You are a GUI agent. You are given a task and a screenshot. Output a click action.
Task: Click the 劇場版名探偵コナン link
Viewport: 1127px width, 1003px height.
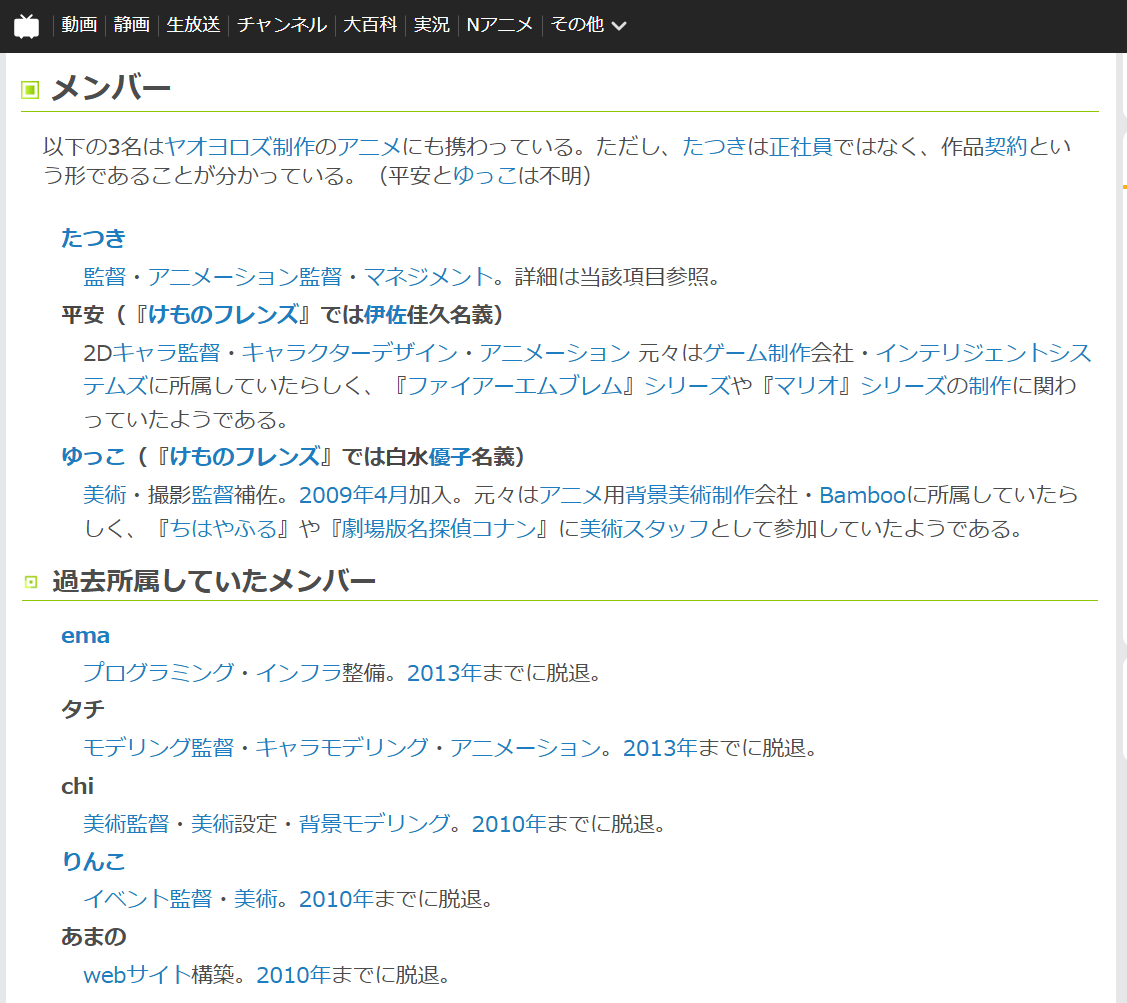pyautogui.click(x=438, y=528)
